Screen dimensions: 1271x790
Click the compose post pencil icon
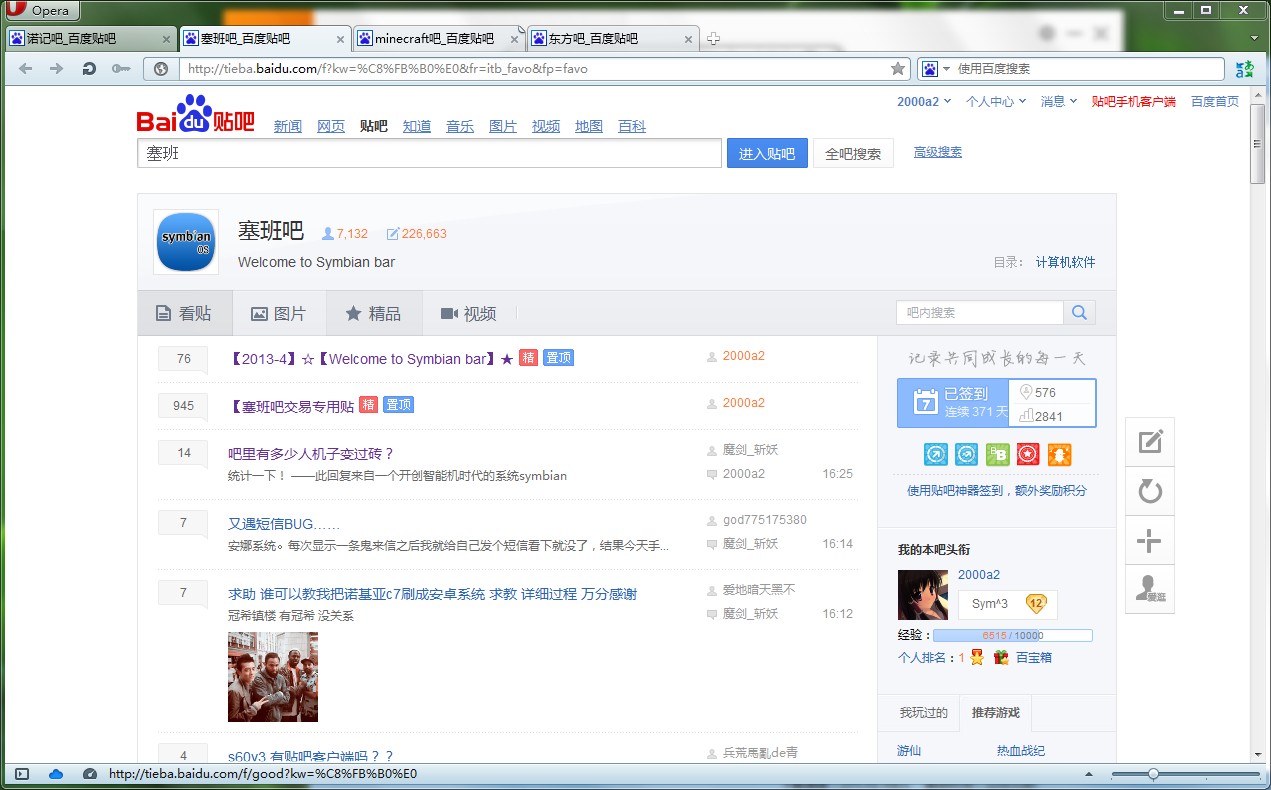[x=1150, y=441]
